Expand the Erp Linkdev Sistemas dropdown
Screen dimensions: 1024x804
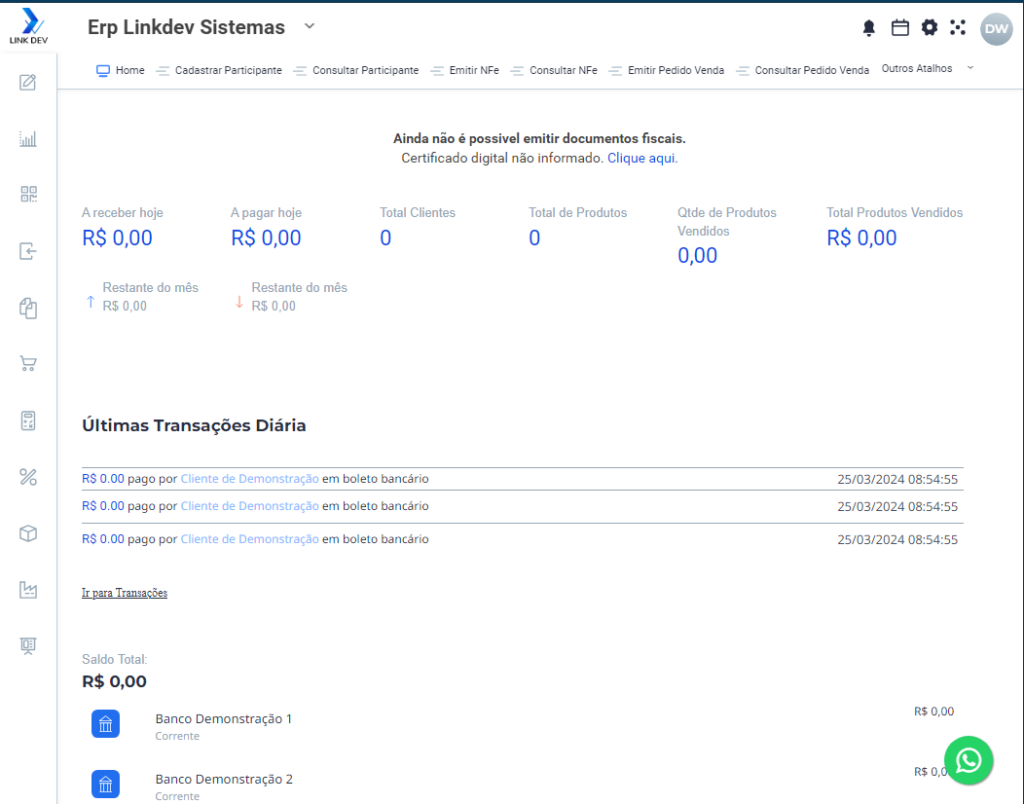tap(309, 27)
